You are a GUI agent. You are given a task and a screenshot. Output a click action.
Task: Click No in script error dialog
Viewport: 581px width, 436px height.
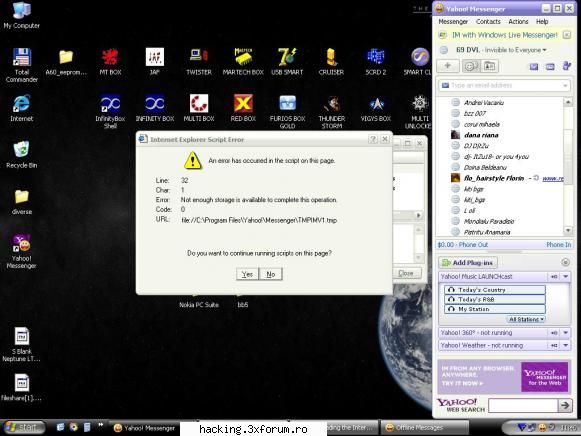coord(271,274)
